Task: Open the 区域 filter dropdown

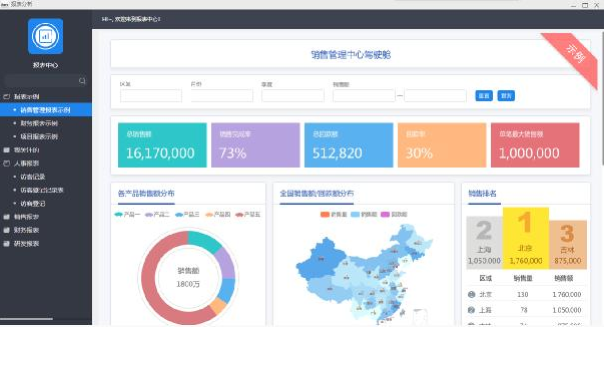Action: 151,95
